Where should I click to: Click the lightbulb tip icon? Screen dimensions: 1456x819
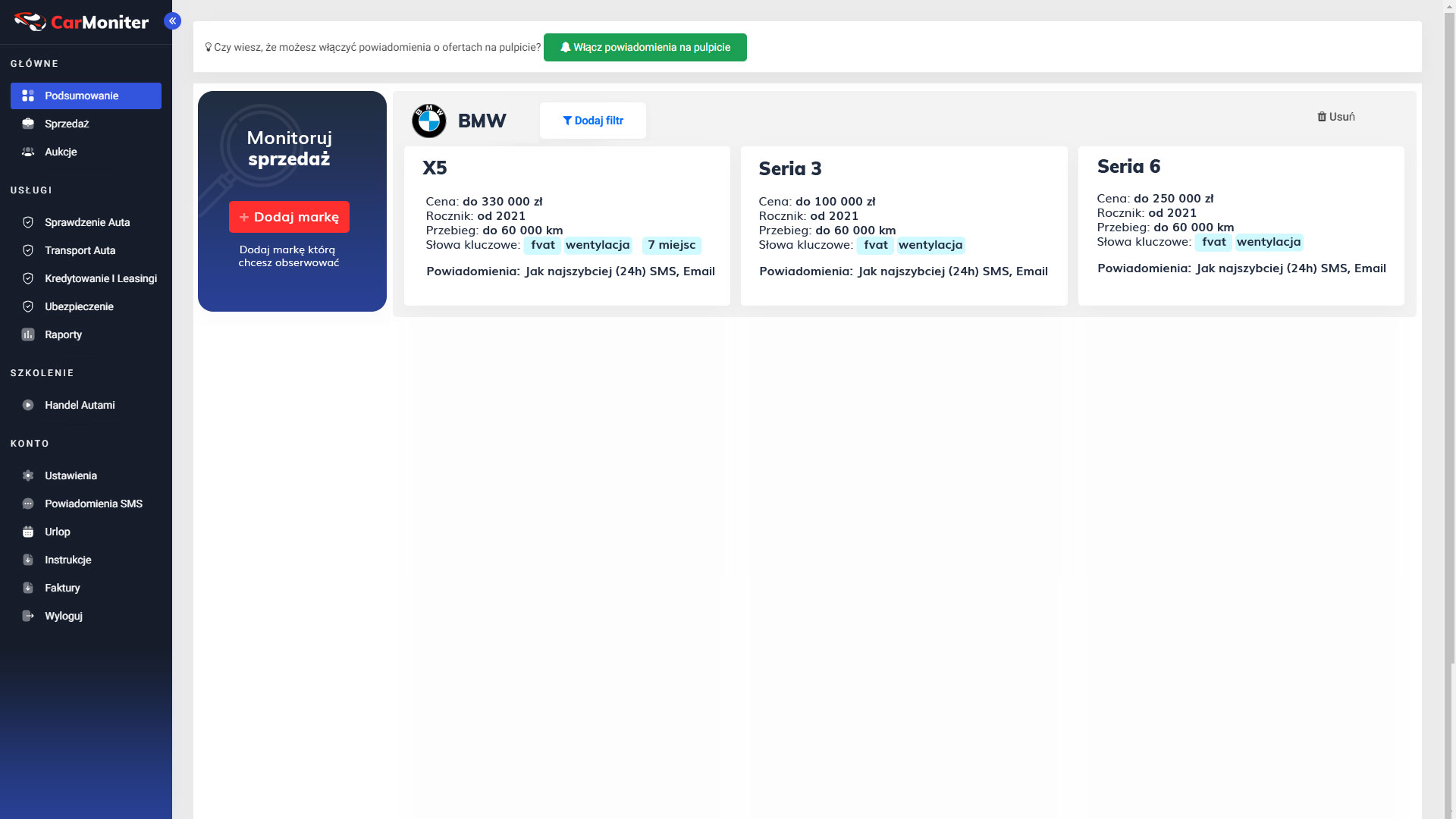(x=209, y=47)
